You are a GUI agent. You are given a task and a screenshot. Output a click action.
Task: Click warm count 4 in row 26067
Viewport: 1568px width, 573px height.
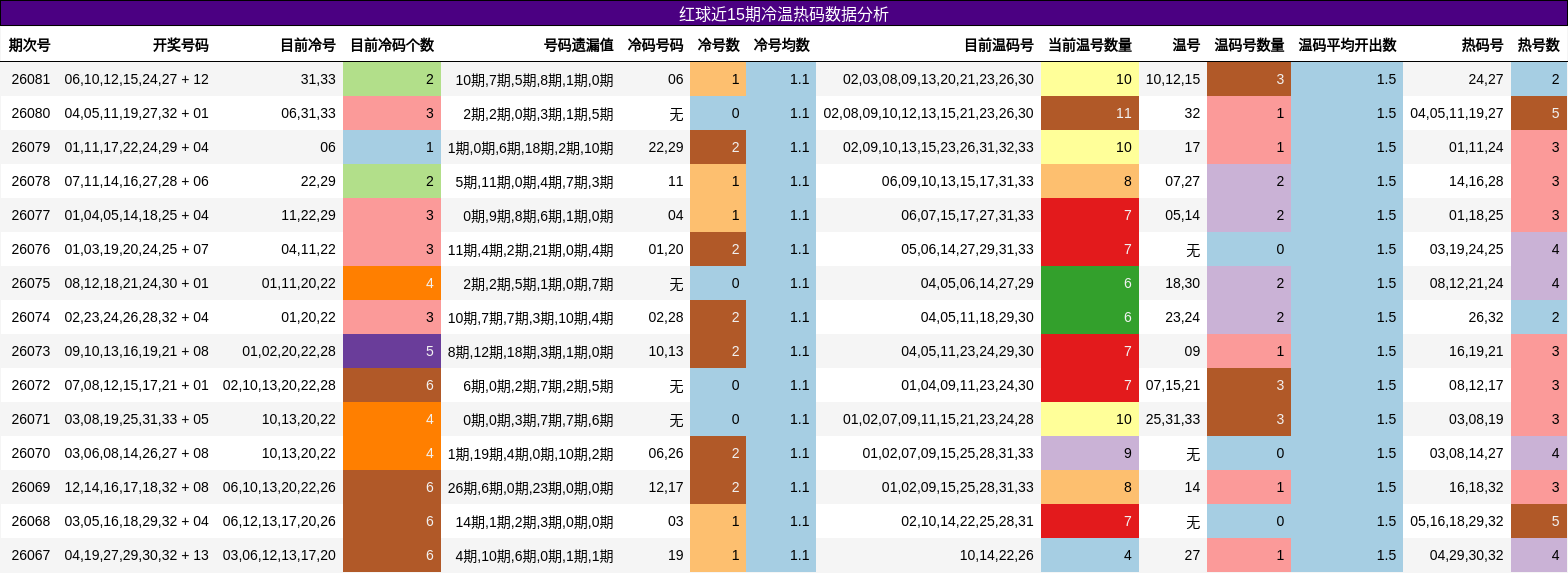pos(1090,555)
